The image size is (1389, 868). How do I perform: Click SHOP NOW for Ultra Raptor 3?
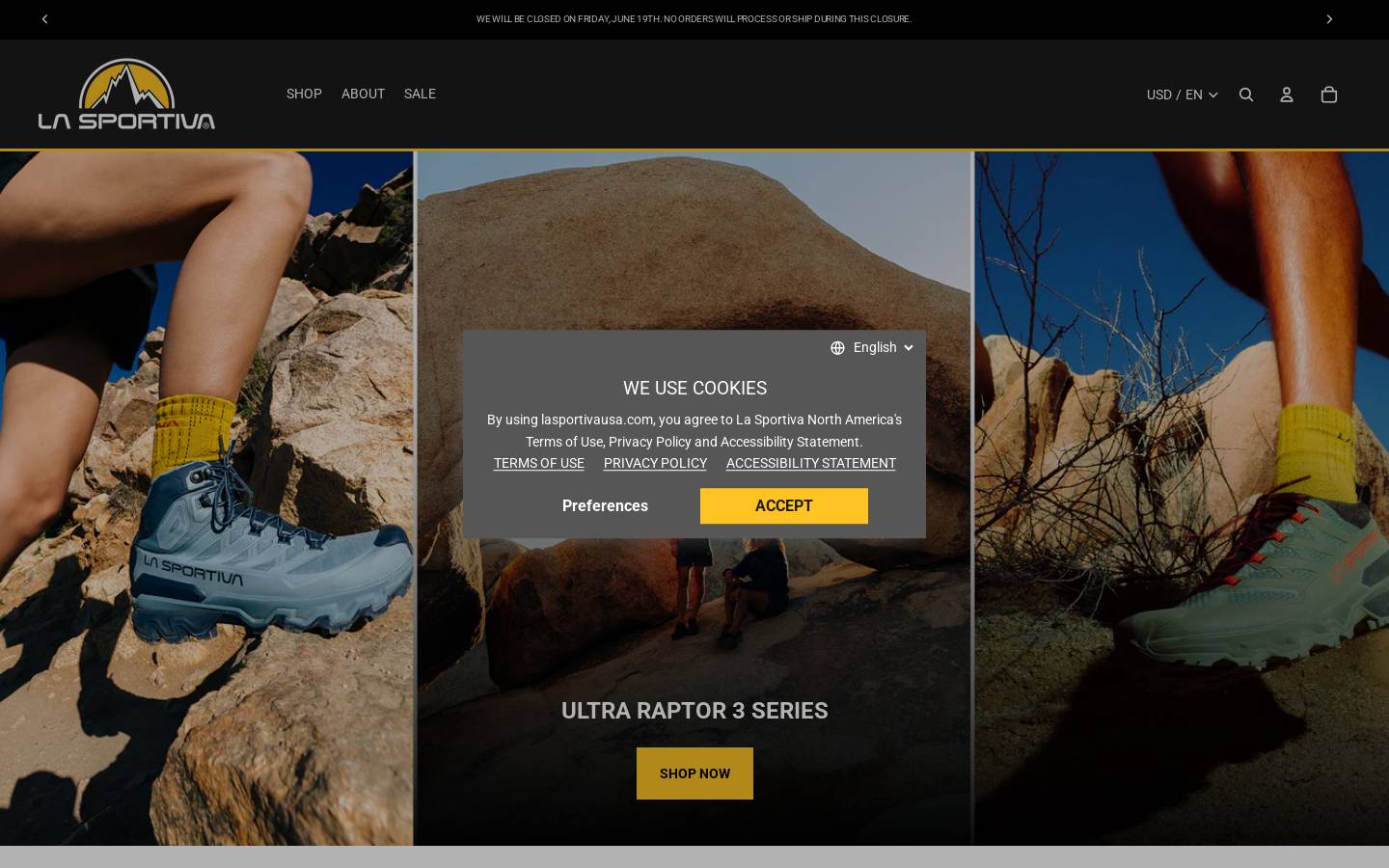[694, 773]
